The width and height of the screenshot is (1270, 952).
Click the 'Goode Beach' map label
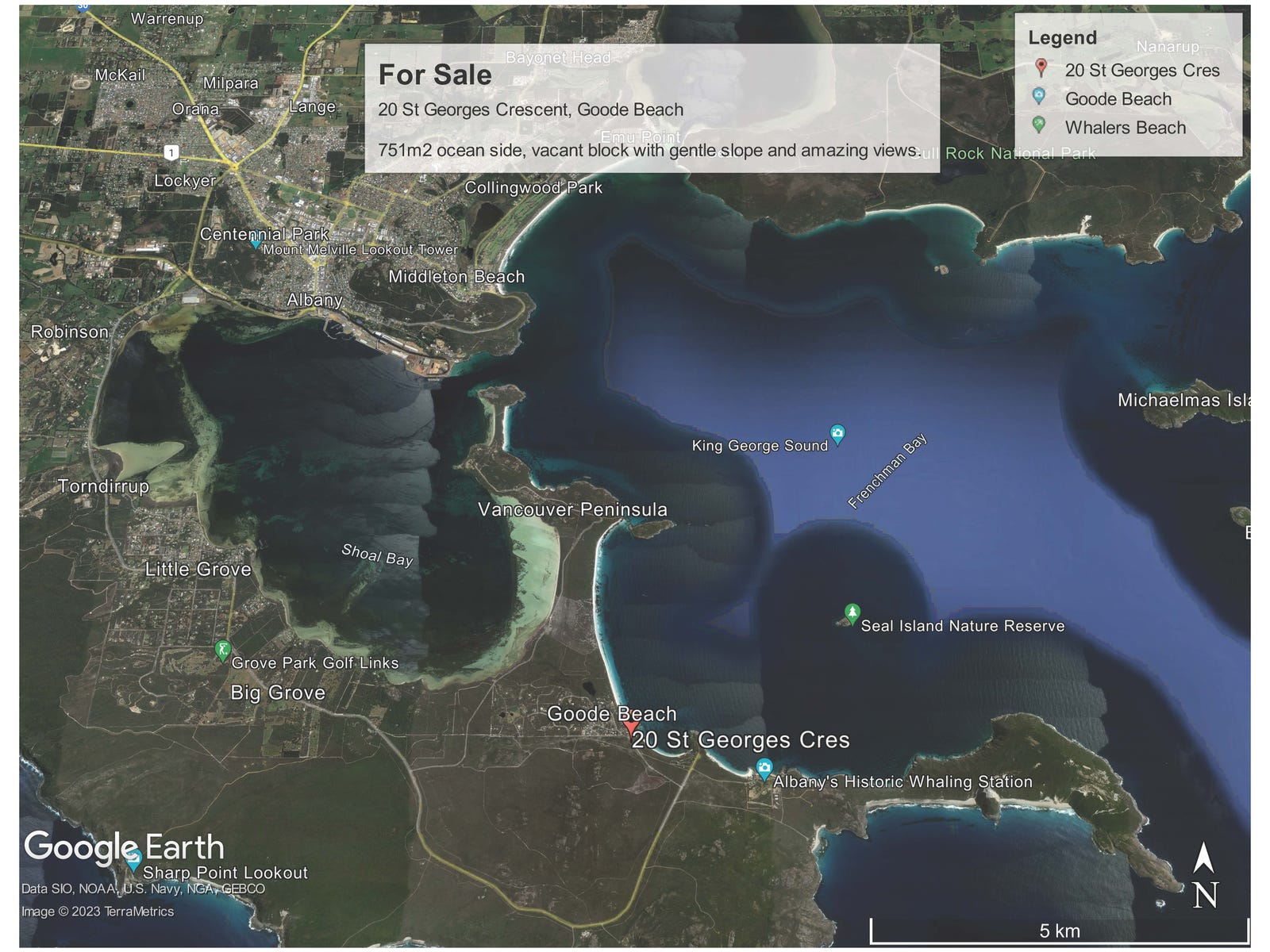tap(612, 713)
